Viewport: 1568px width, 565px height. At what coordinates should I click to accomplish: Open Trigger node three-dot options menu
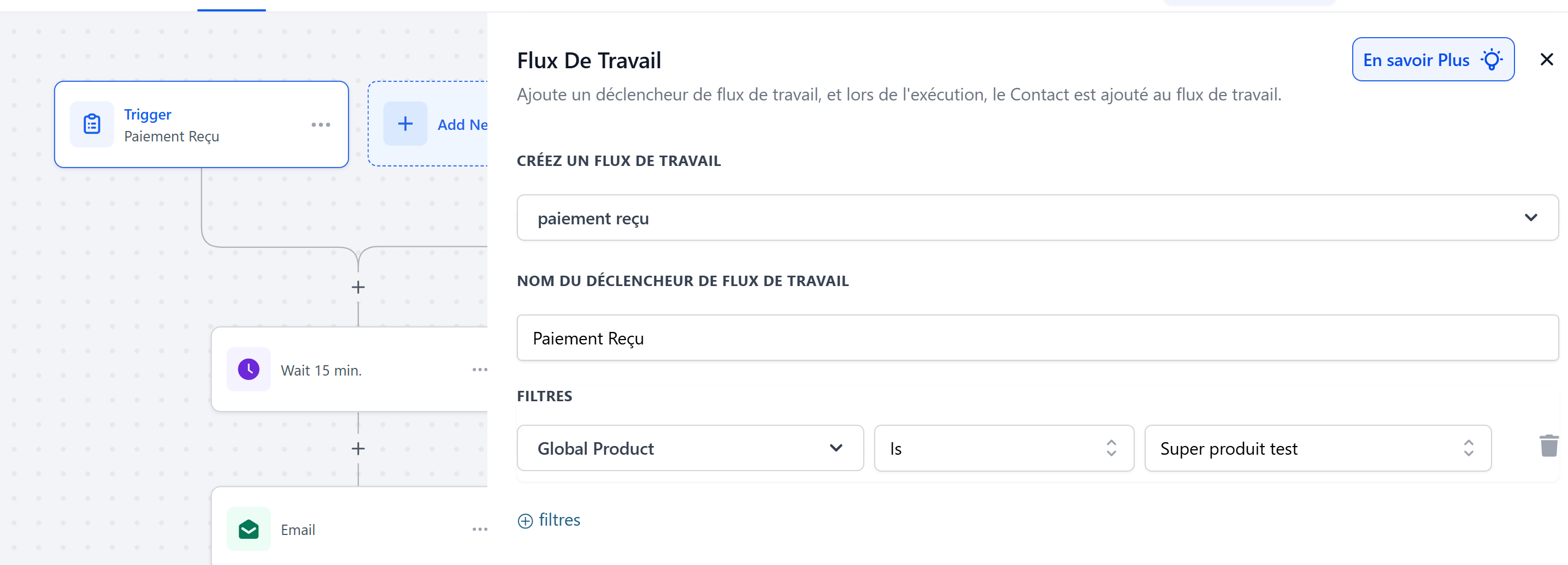point(321,124)
